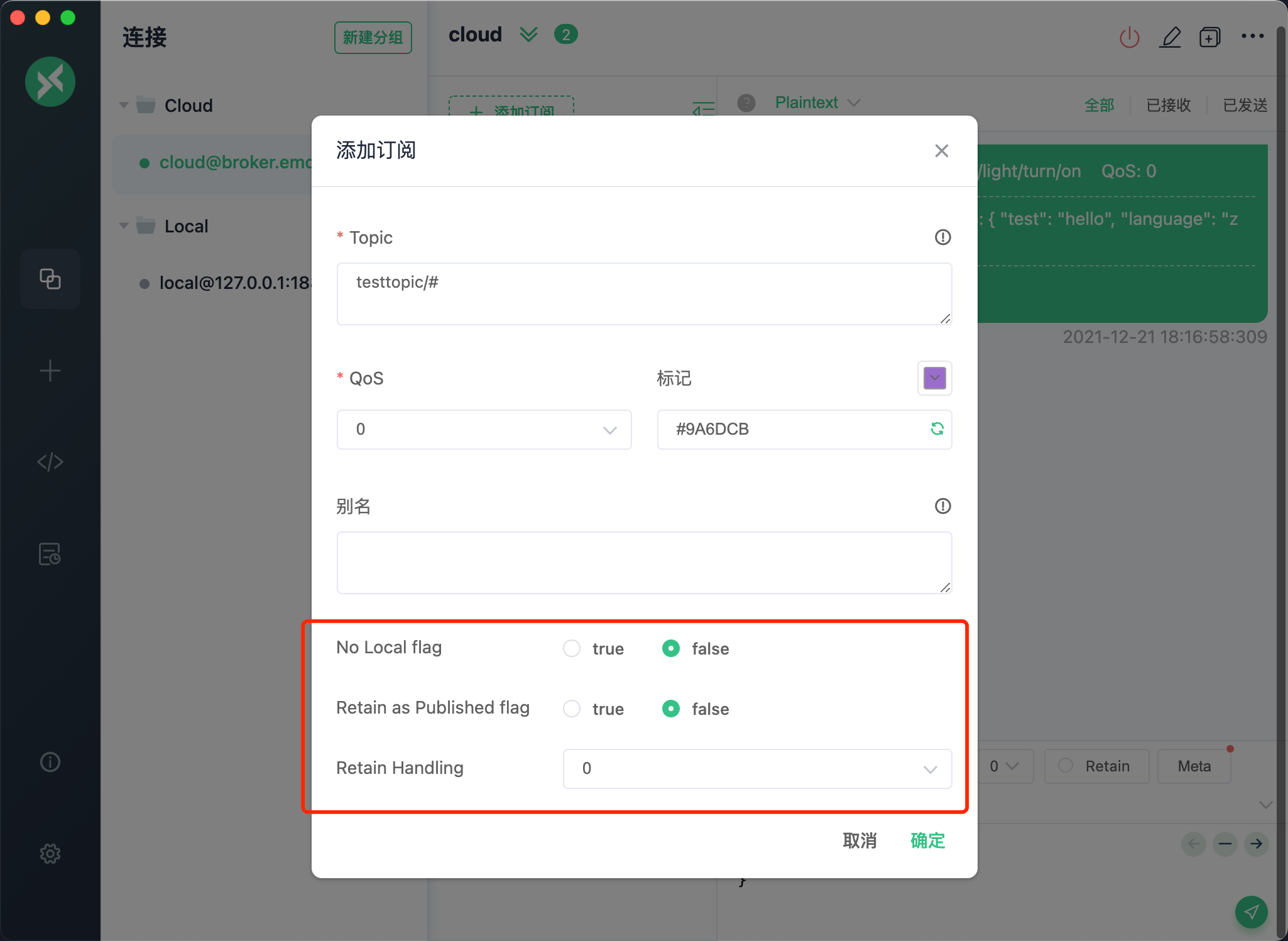Toggle Retain as Published flag to true
Image resolution: width=1288 pixels, height=941 pixels.
click(573, 709)
